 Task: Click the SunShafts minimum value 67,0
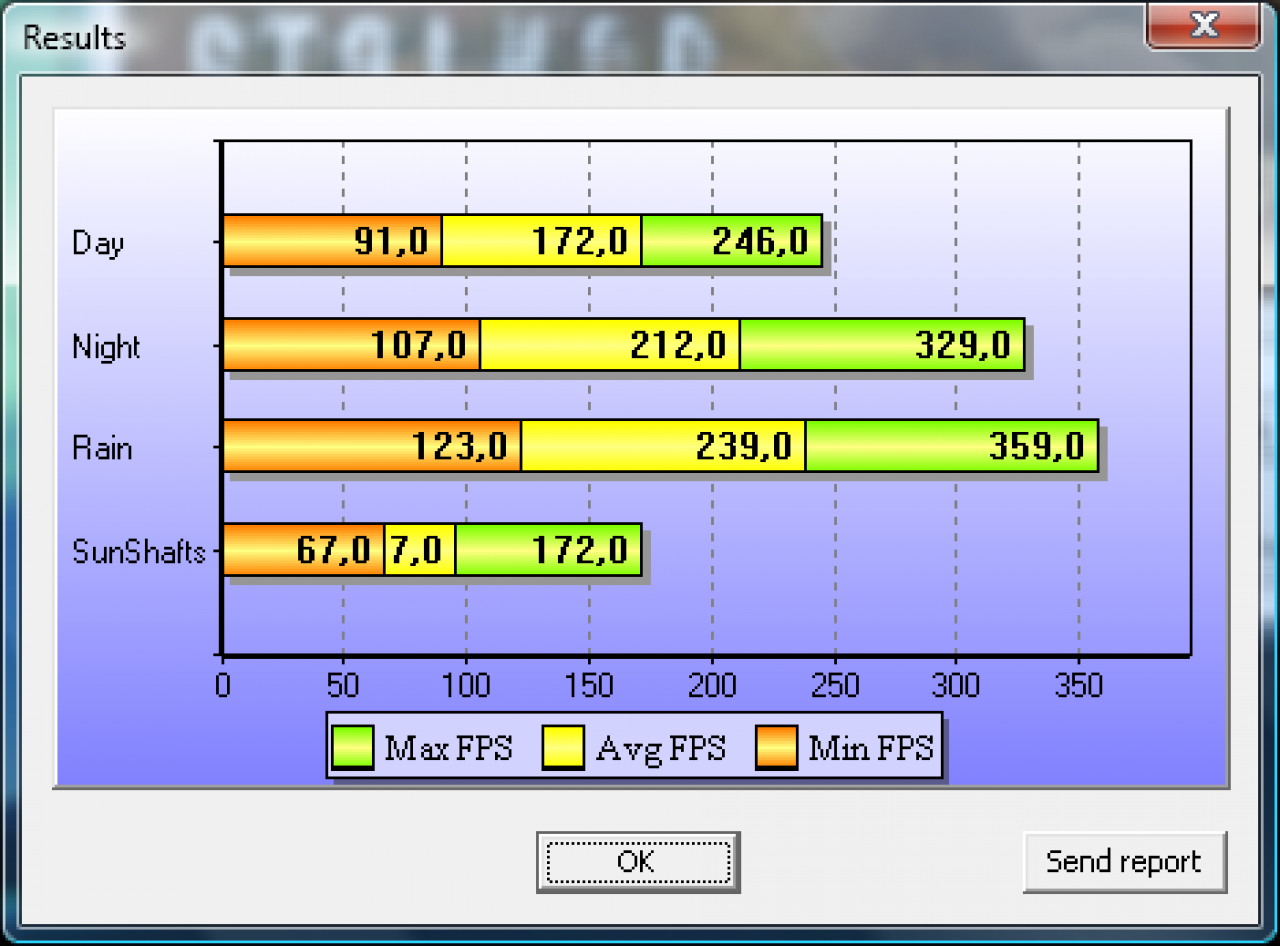tap(334, 549)
